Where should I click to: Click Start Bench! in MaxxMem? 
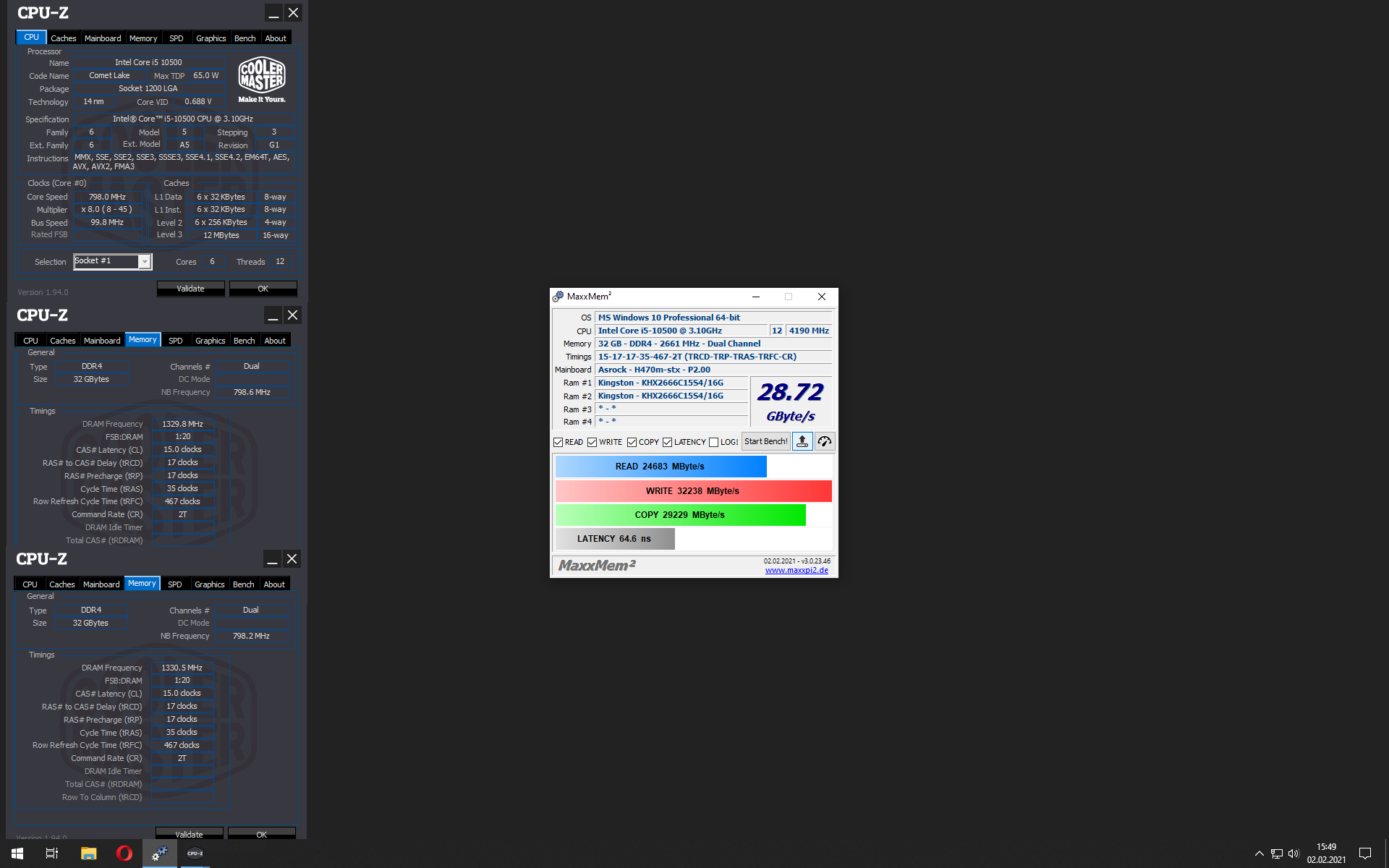766,441
